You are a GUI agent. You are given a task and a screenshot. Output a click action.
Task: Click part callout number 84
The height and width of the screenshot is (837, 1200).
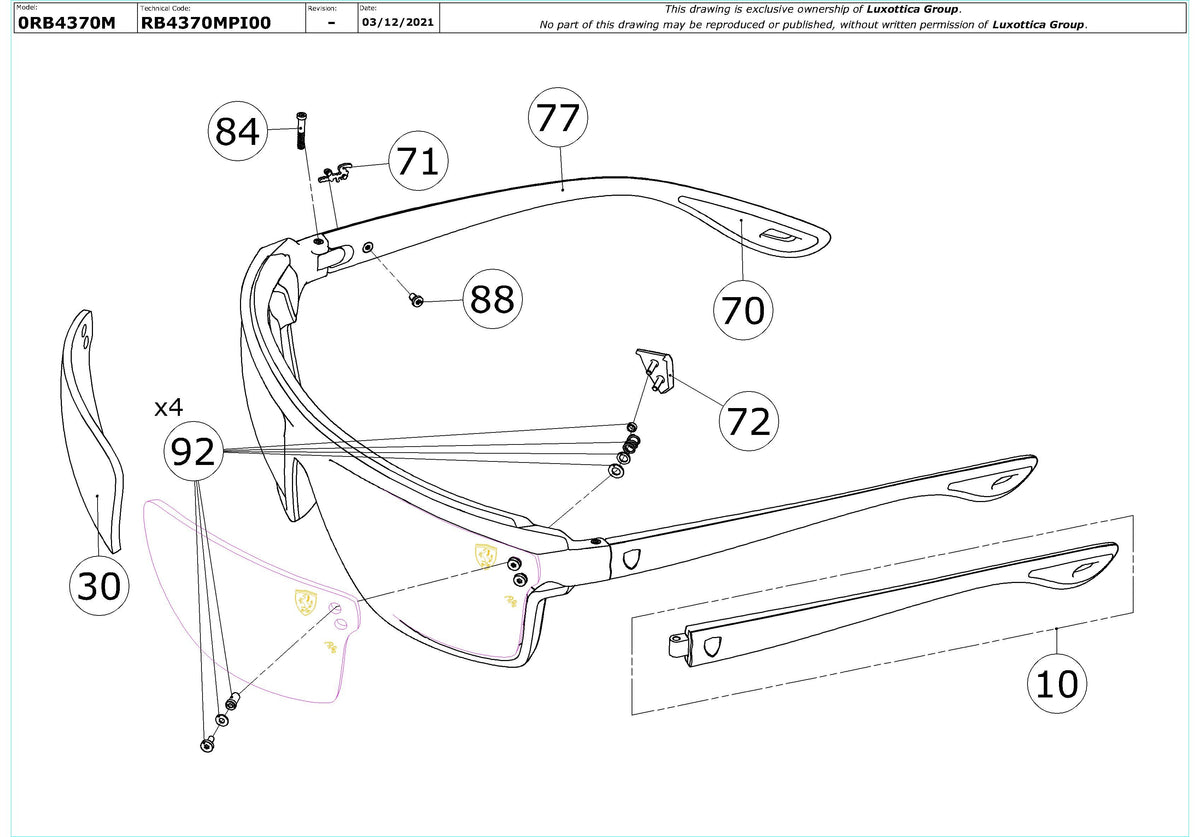(x=238, y=131)
